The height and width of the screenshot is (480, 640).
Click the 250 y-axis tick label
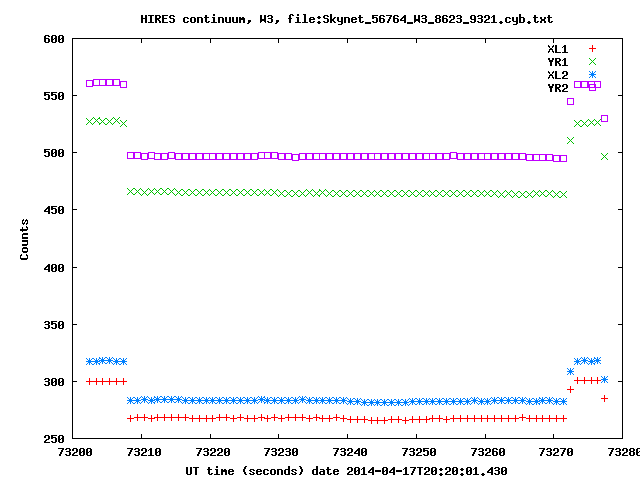54,439
